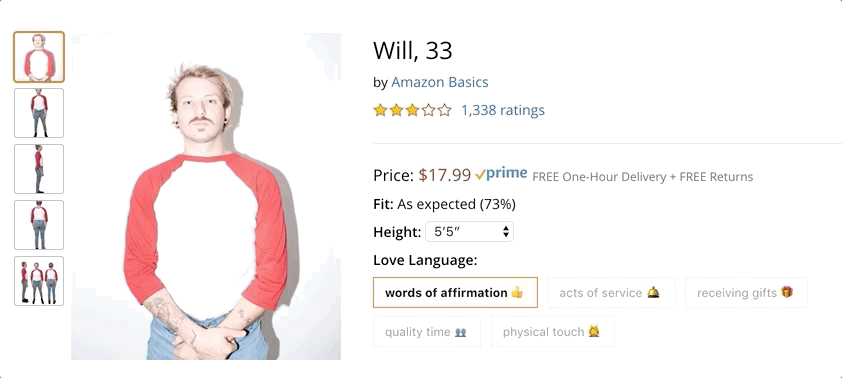842x378 pixels.
Task: Open the Amazon Basics brand link
Action: (x=440, y=82)
